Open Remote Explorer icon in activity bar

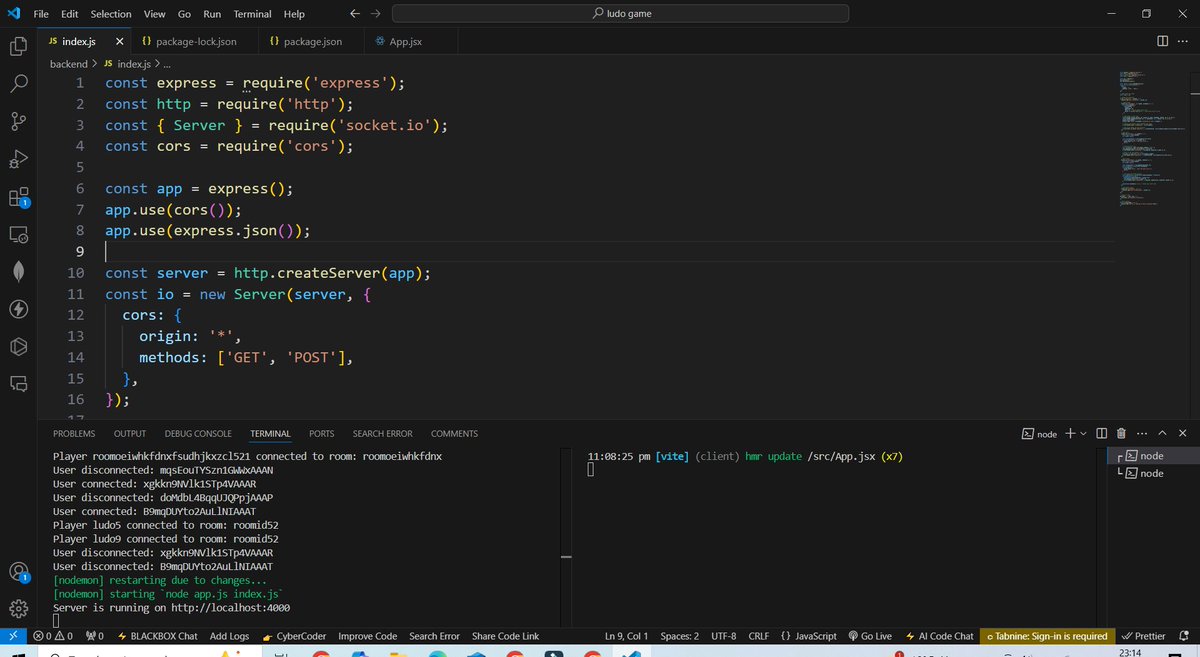18,234
